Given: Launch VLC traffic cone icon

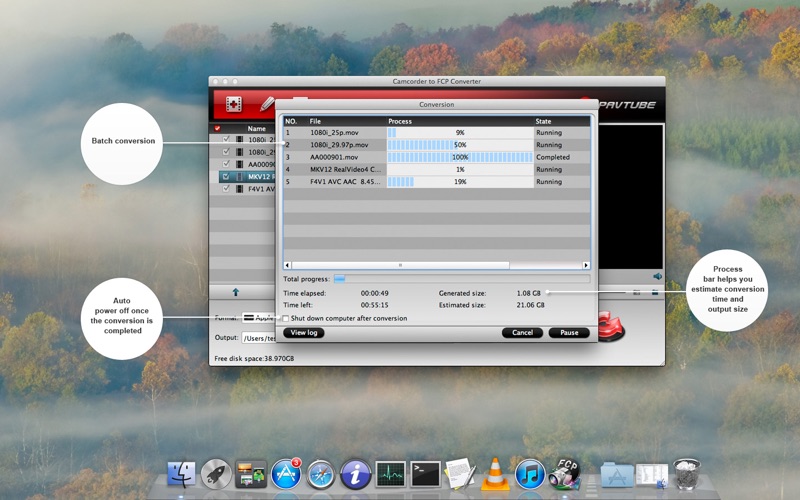Looking at the screenshot, I should point(495,474).
